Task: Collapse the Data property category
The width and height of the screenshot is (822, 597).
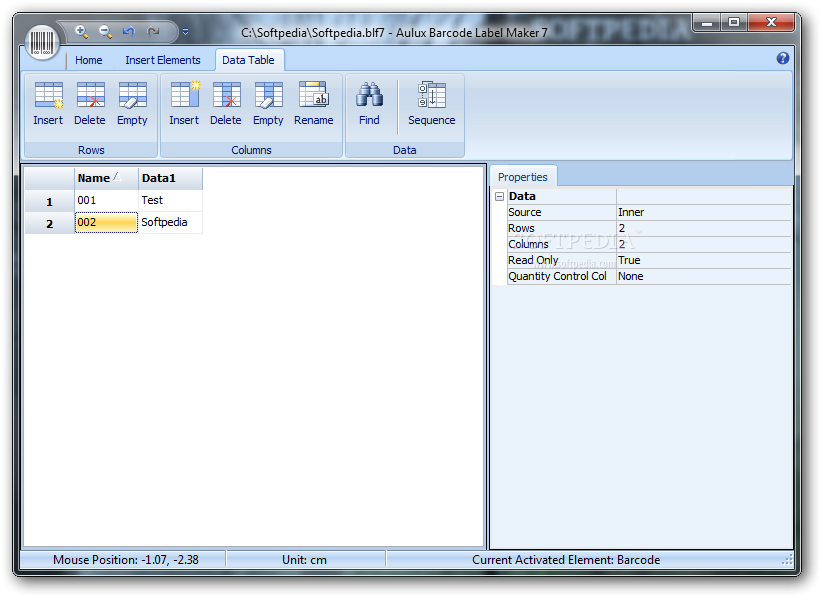Action: point(500,197)
